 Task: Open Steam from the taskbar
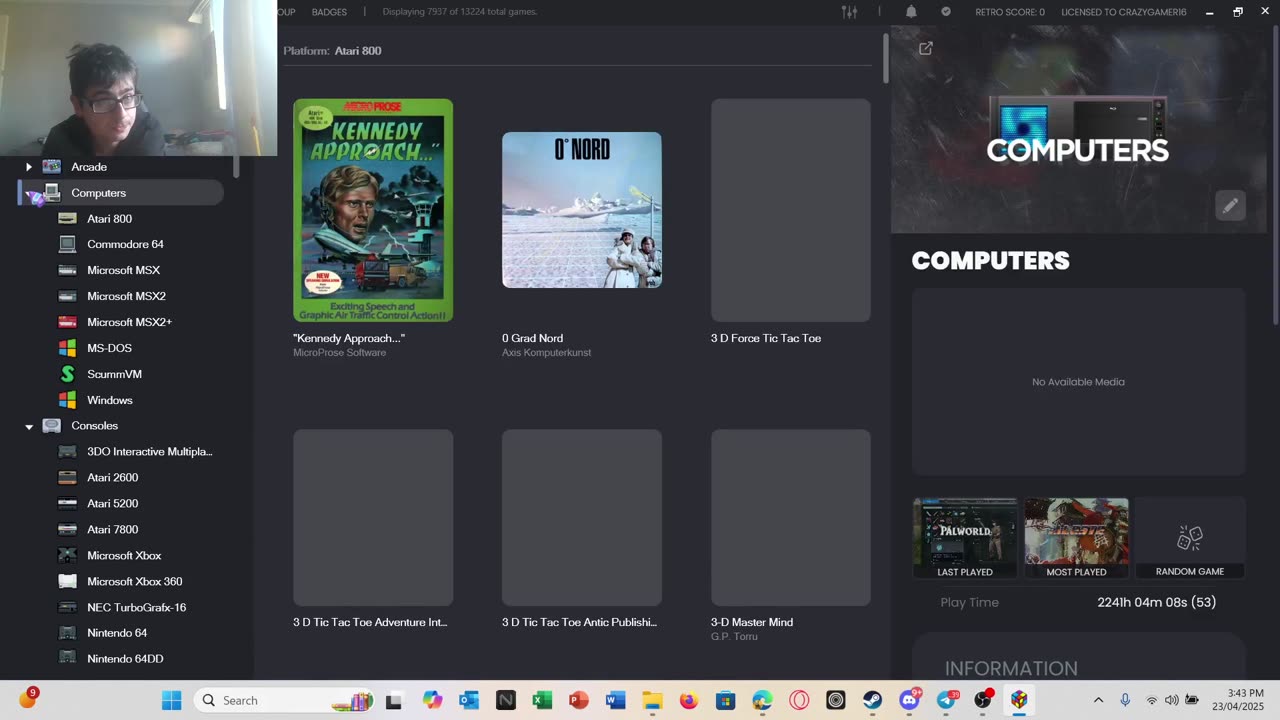pyautogui.click(x=872, y=700)
